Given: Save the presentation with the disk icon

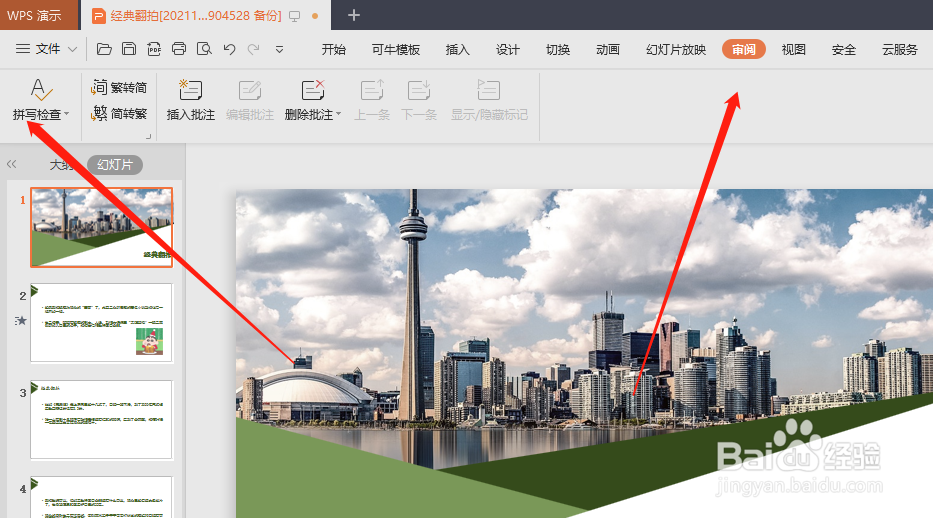Looking at the screenshot, I should click(129, 49).
